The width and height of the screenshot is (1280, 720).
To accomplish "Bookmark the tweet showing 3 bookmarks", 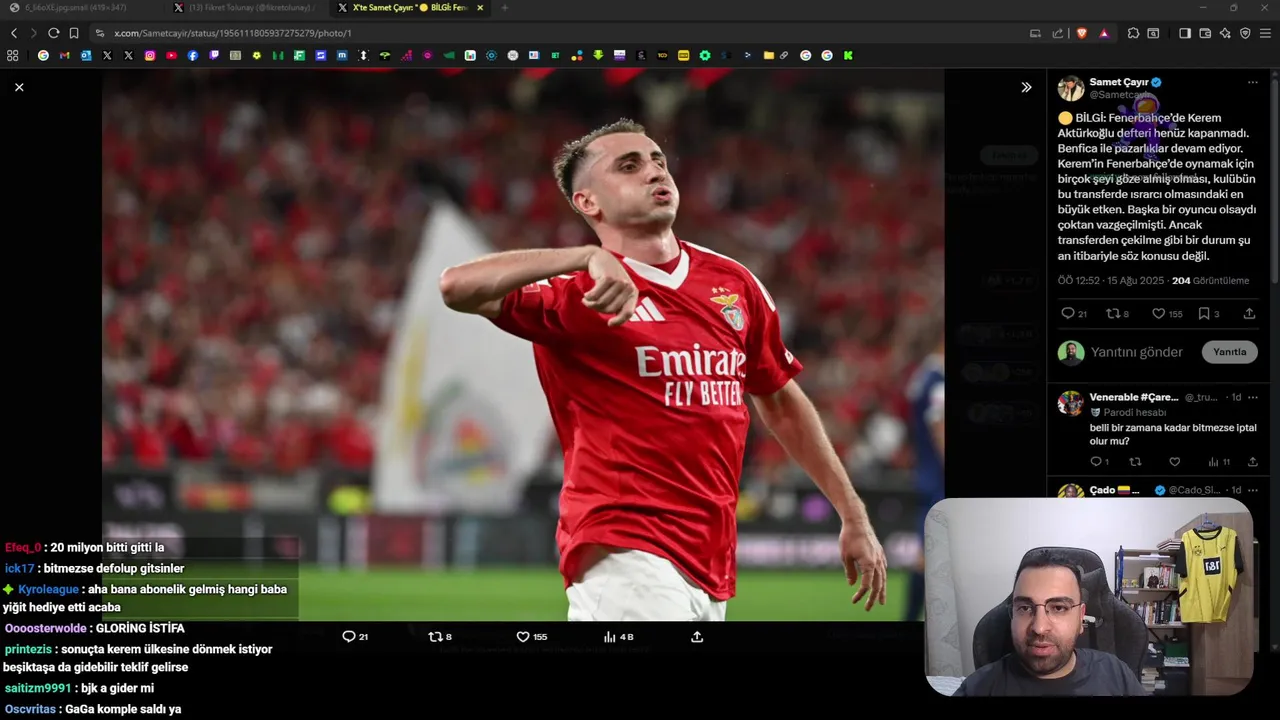I will click(1208, 313).
